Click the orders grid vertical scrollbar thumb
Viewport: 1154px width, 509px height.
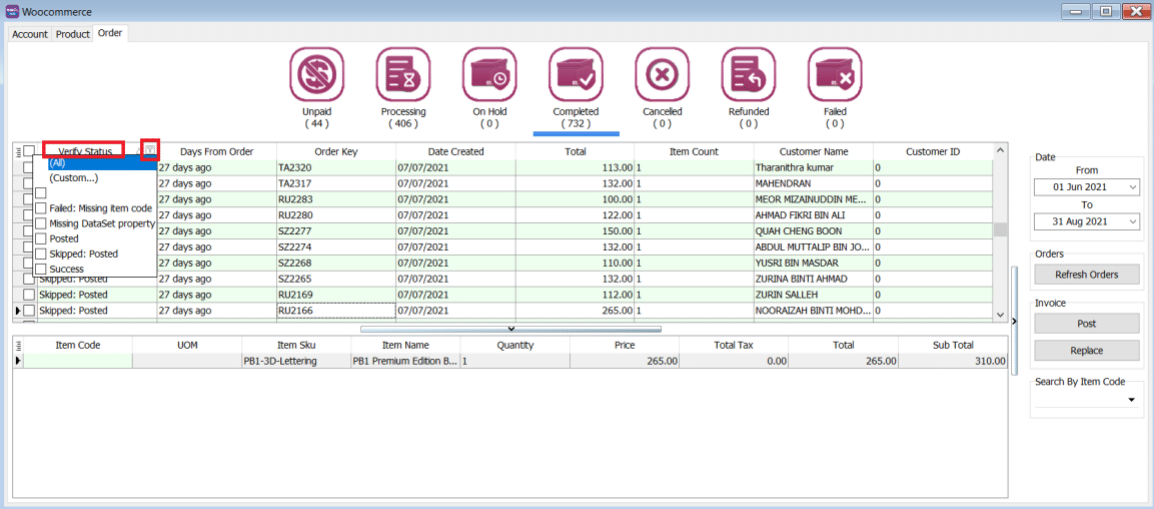coord(999,229)
